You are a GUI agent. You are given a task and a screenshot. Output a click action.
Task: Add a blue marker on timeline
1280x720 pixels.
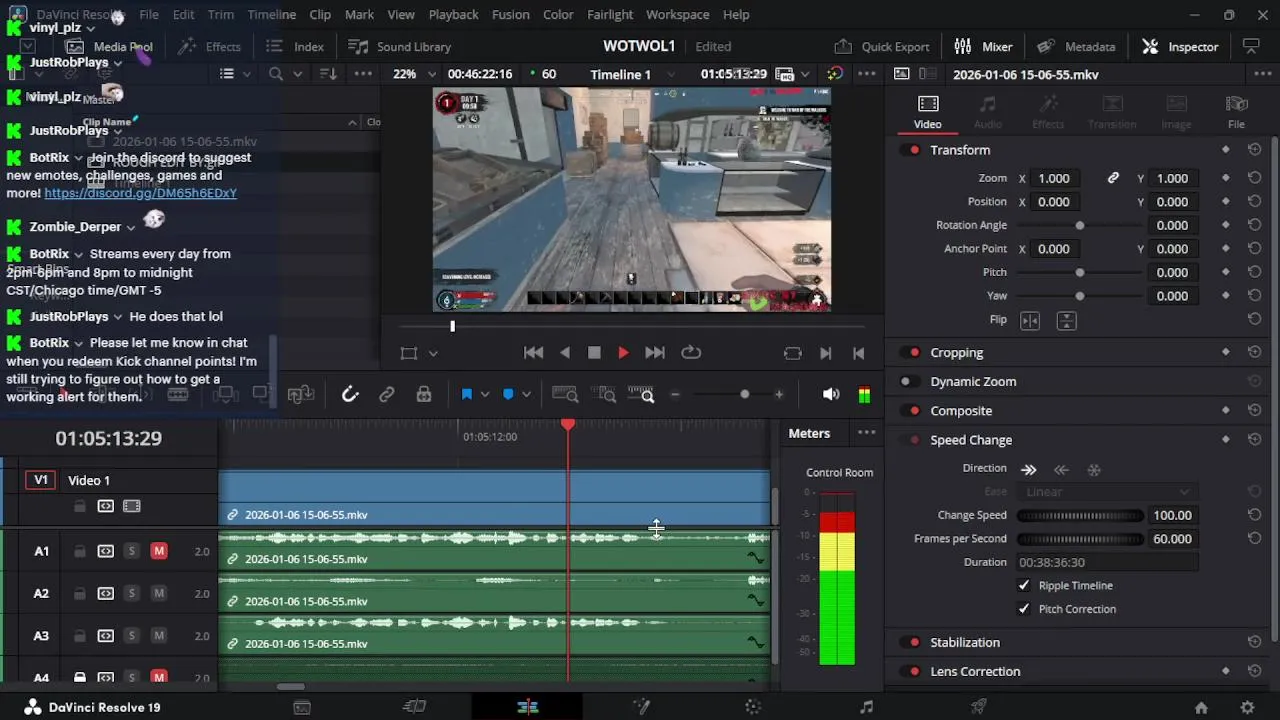point(508,395)
